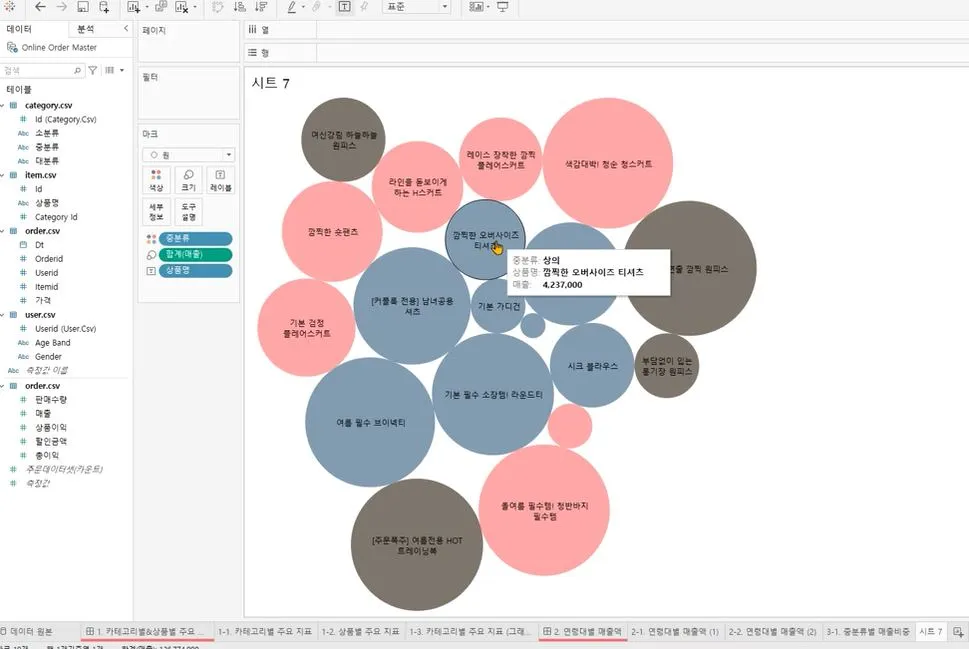This screenshot has width=969, height=649.
Task: Collapse the user.csv table
Action: pos(2,315)
